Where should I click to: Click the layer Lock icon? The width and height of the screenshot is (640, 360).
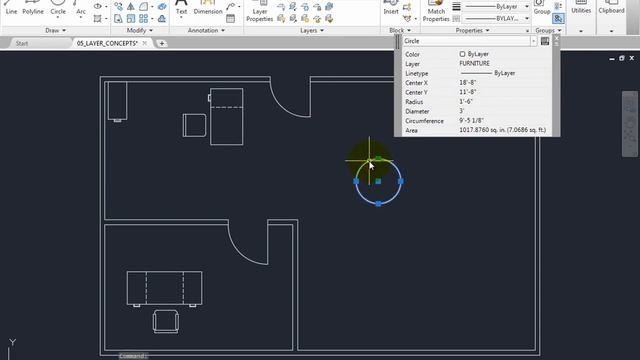click(317, 7)
